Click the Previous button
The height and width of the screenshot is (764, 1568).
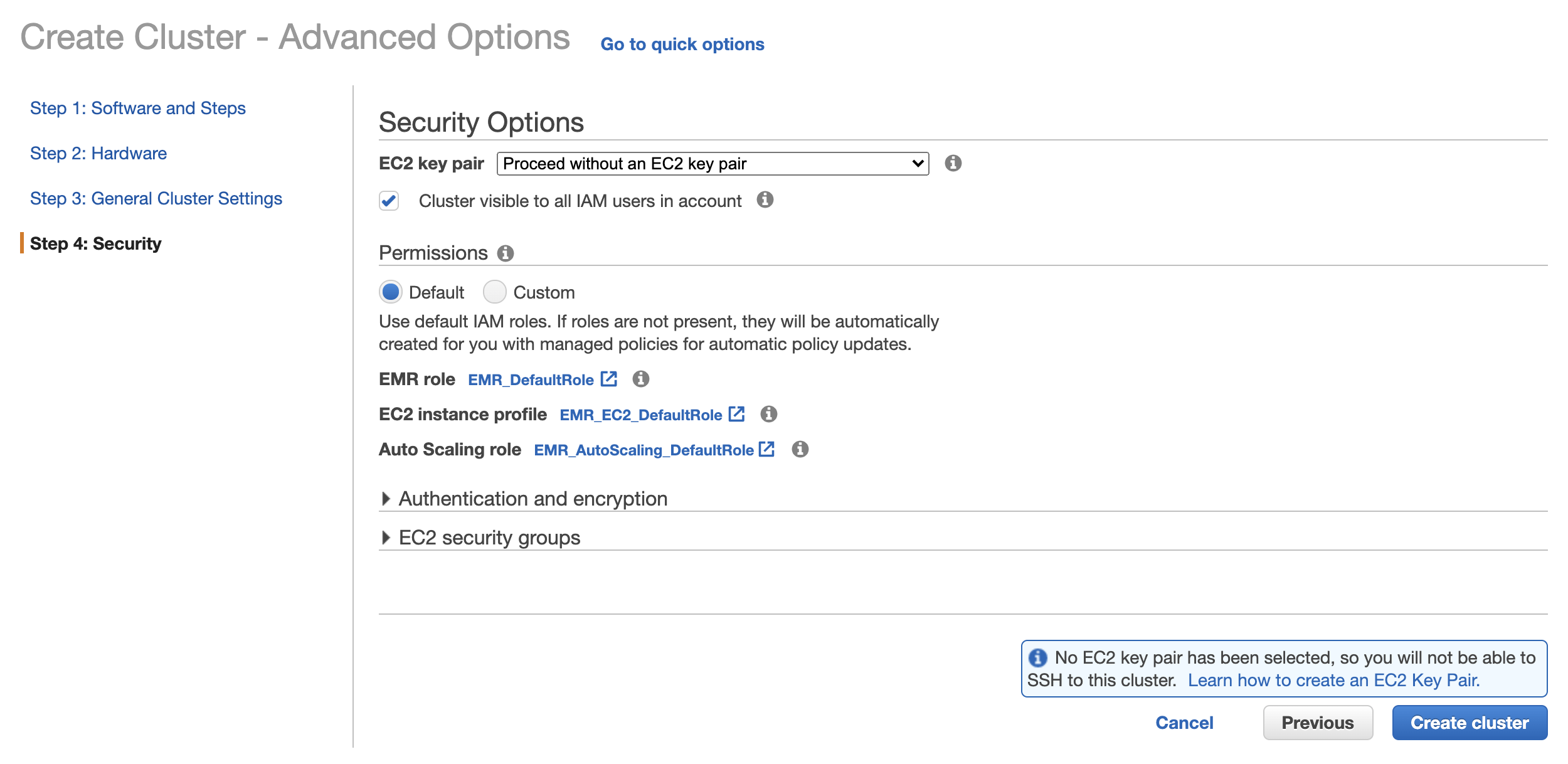[1317, 723]
